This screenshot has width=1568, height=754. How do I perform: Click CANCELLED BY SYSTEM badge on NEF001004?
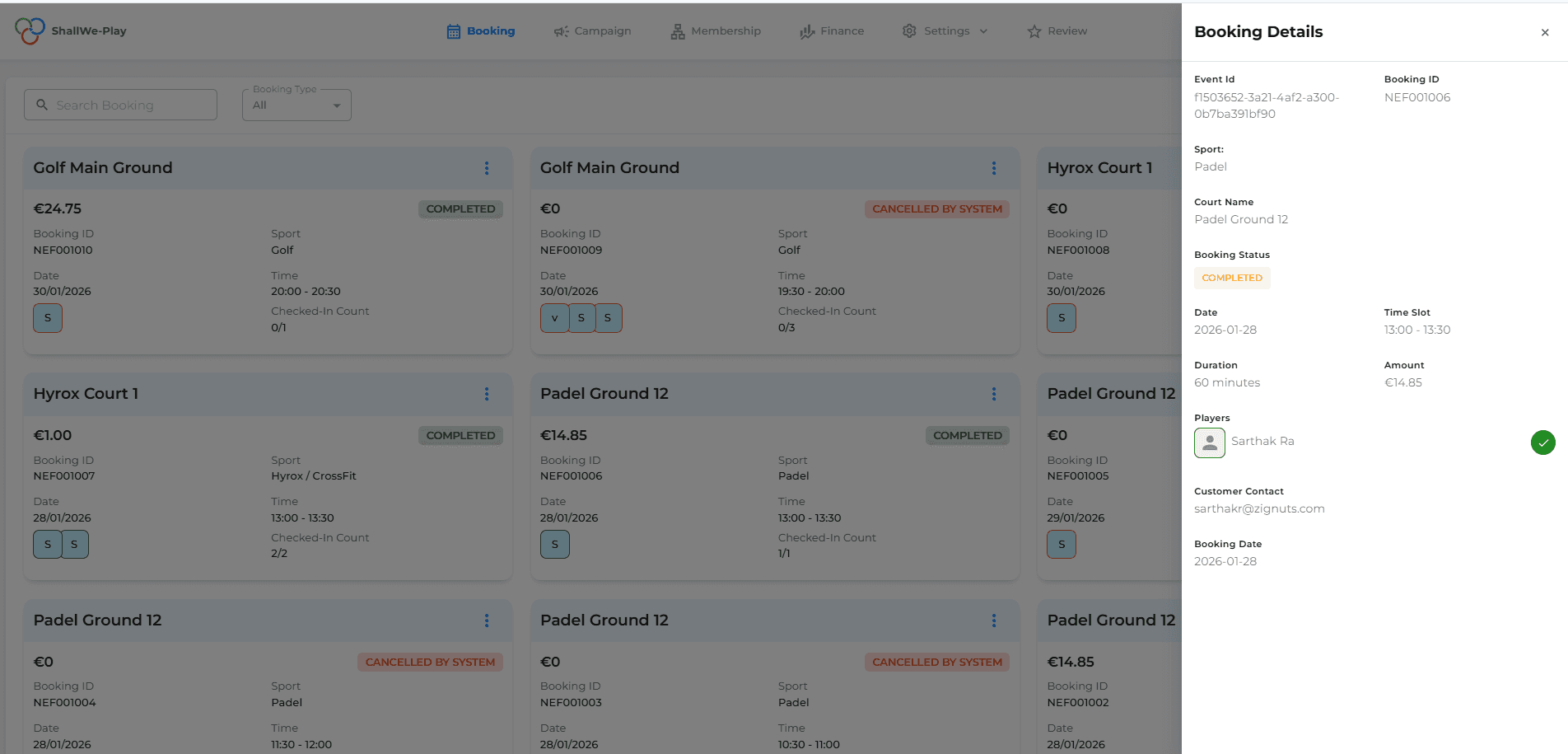click(x=430, y=662)
